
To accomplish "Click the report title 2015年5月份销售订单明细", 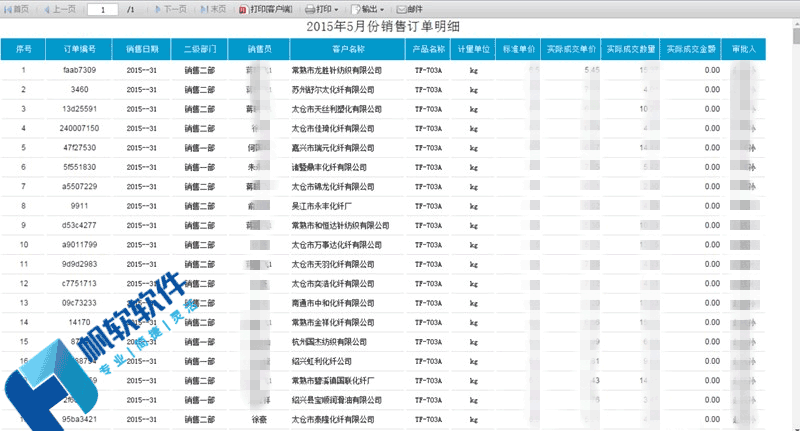I will (383, 27).
